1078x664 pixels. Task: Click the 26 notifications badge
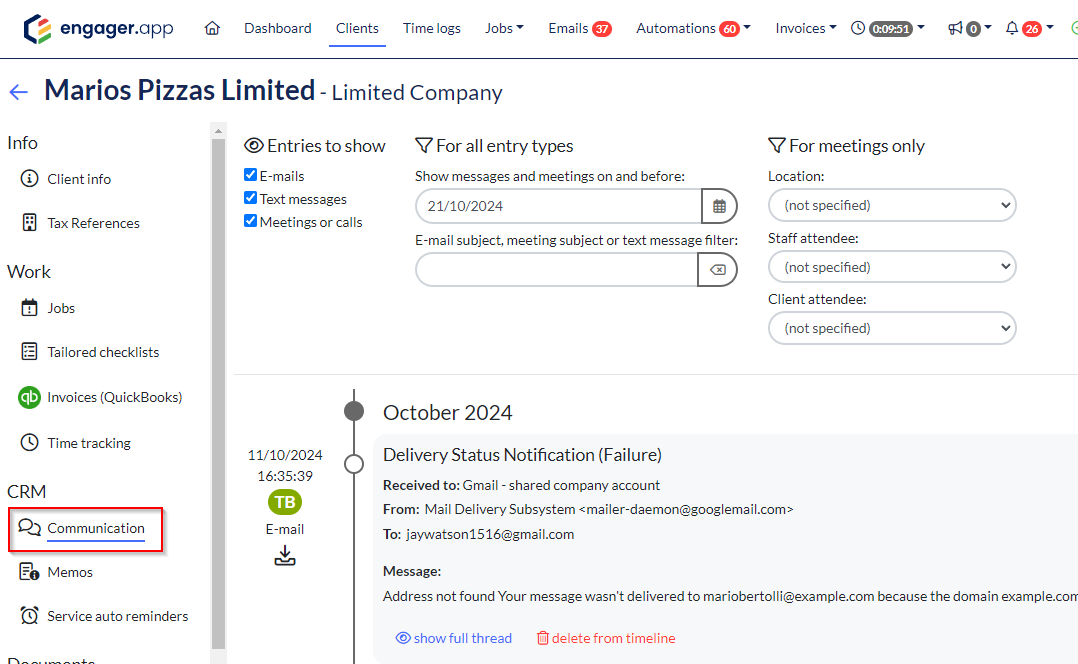(x=1032, y=29)
